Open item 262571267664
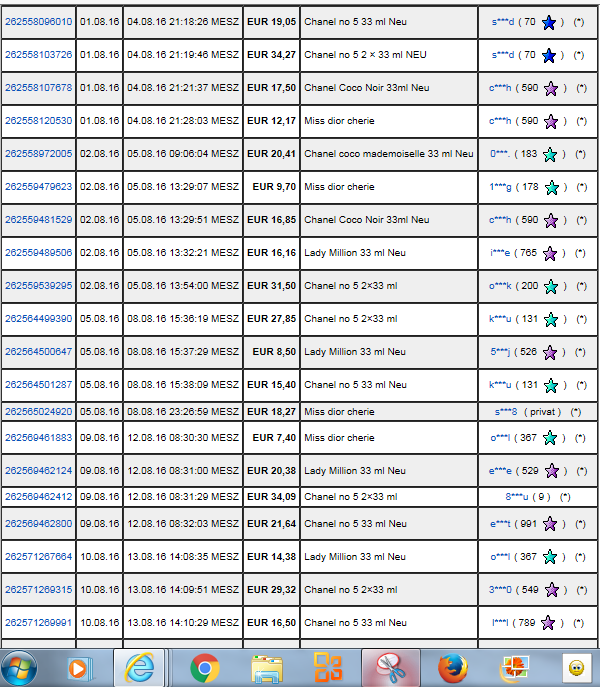 39,556
